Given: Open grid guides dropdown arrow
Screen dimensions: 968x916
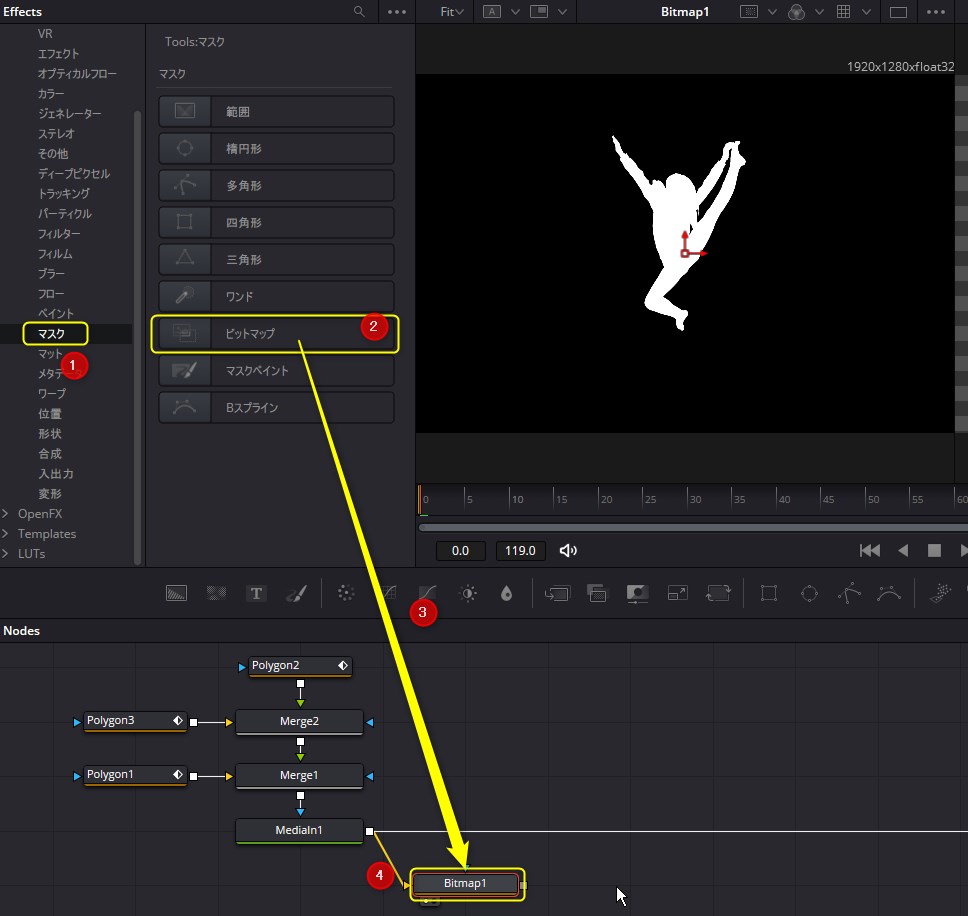Looking at the screenshot, I should pyautogui.click(x=866, y=12).
